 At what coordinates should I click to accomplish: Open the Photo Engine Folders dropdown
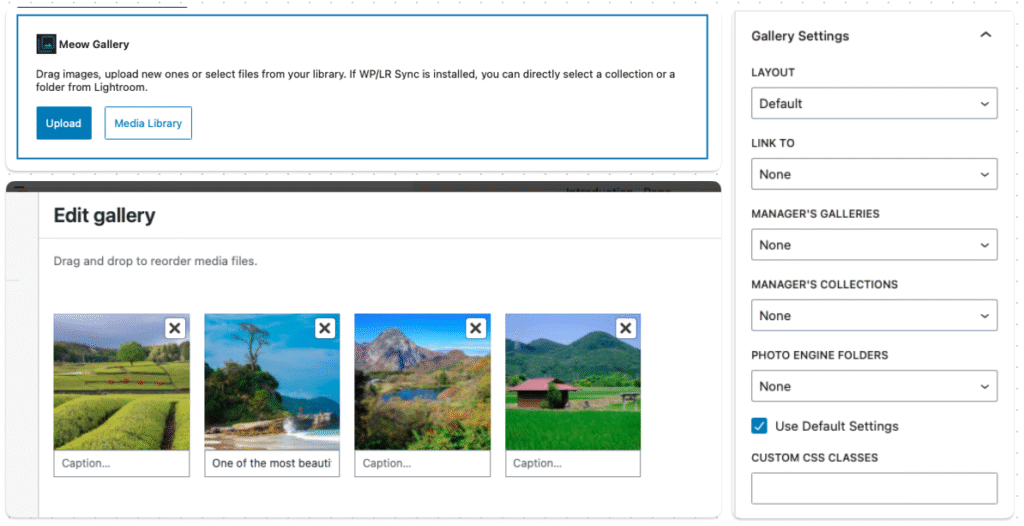tap(874, 386)
